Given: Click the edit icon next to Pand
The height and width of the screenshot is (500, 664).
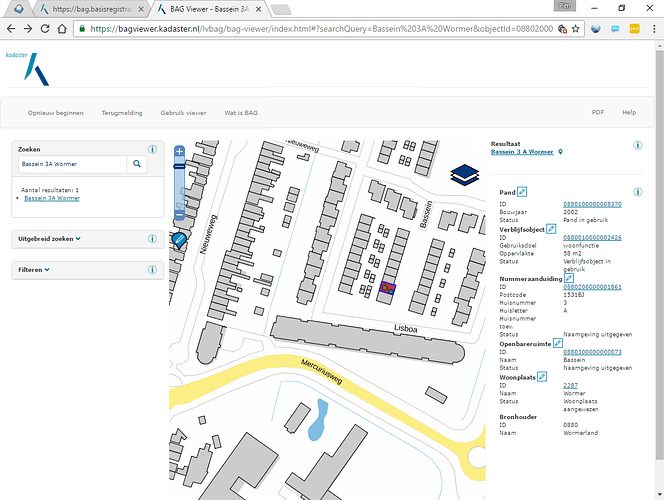Looking at the screenshot, I should click(522, 191).
